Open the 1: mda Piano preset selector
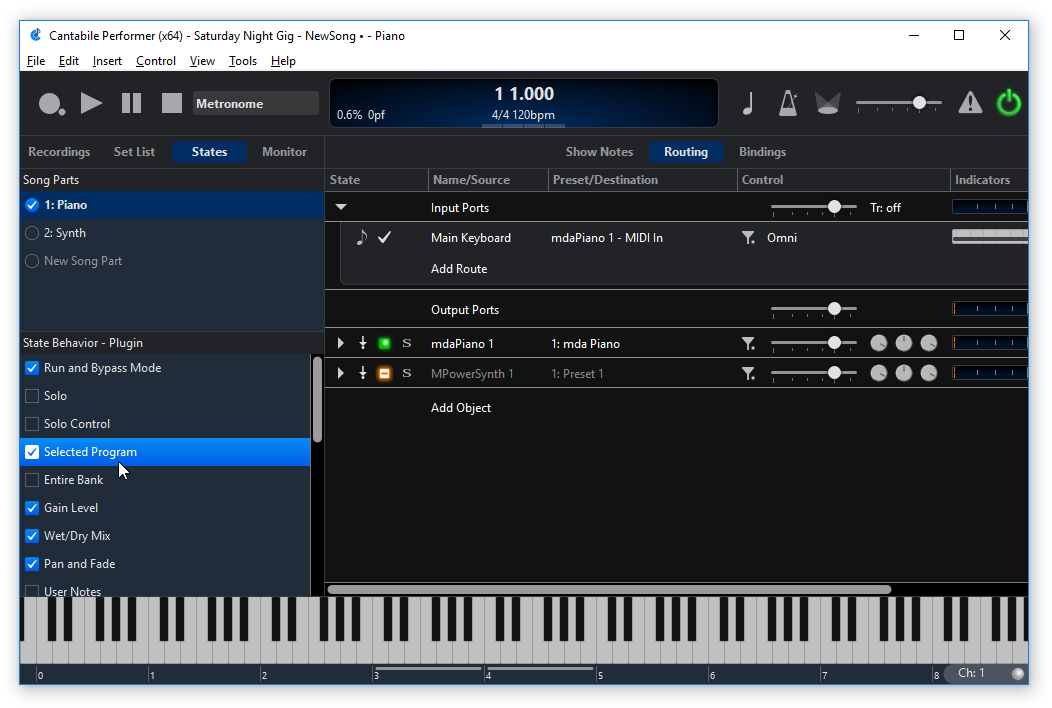1052x708 pixels. click(585, 344)
